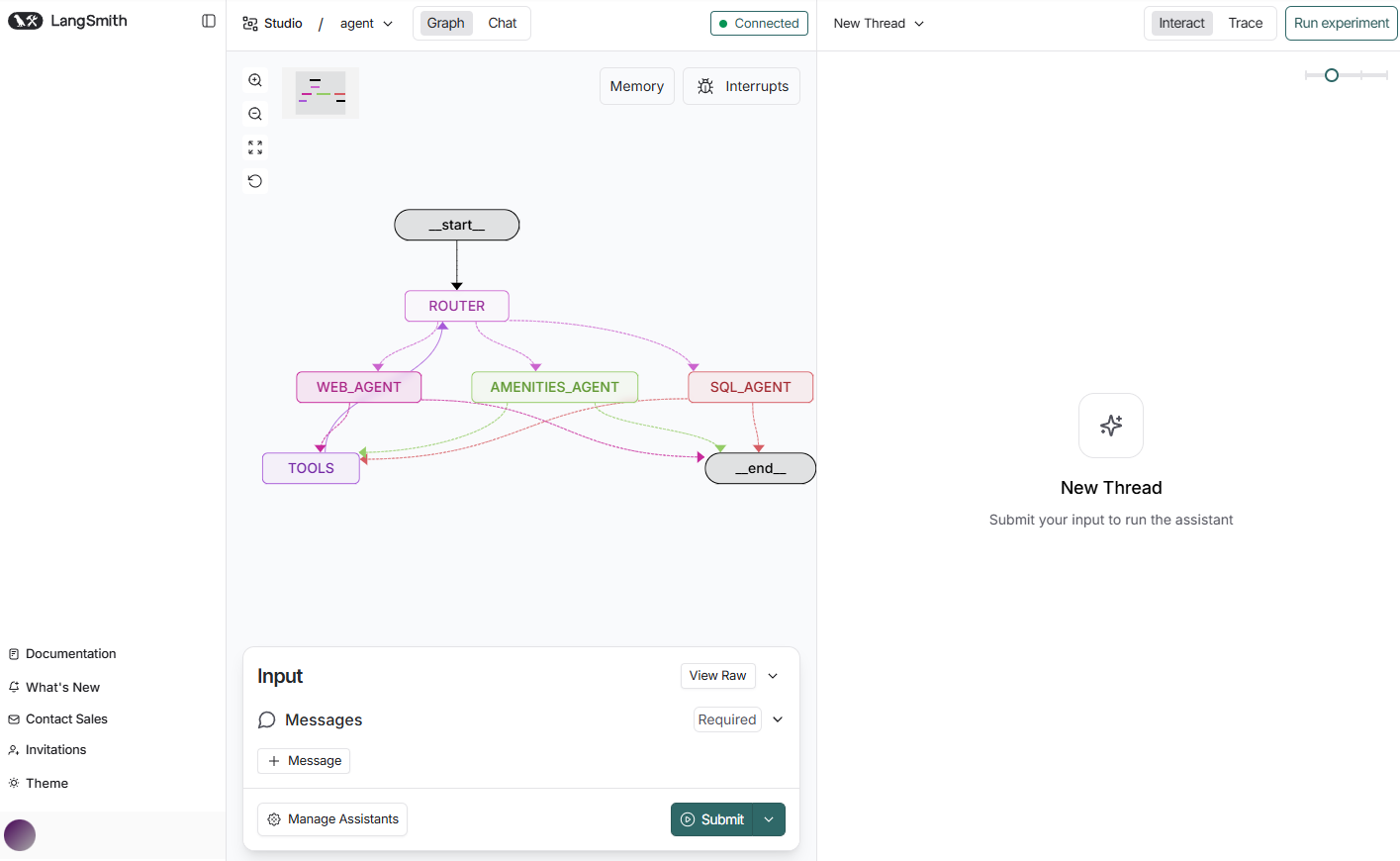This screenshot has width=1400, height=861.
Task: Expand the New Thread dropdown
Action: pos(879,23)
